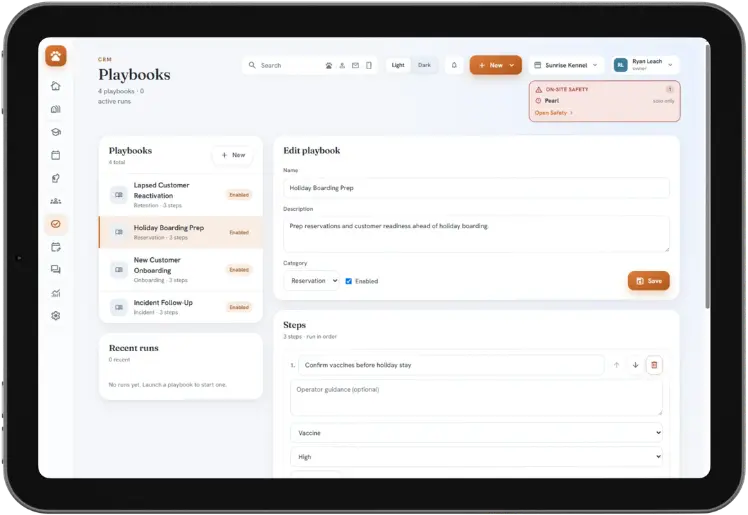Click New in the Playbooks panel
The image size is (748, 515).
(x=232, y=155)
